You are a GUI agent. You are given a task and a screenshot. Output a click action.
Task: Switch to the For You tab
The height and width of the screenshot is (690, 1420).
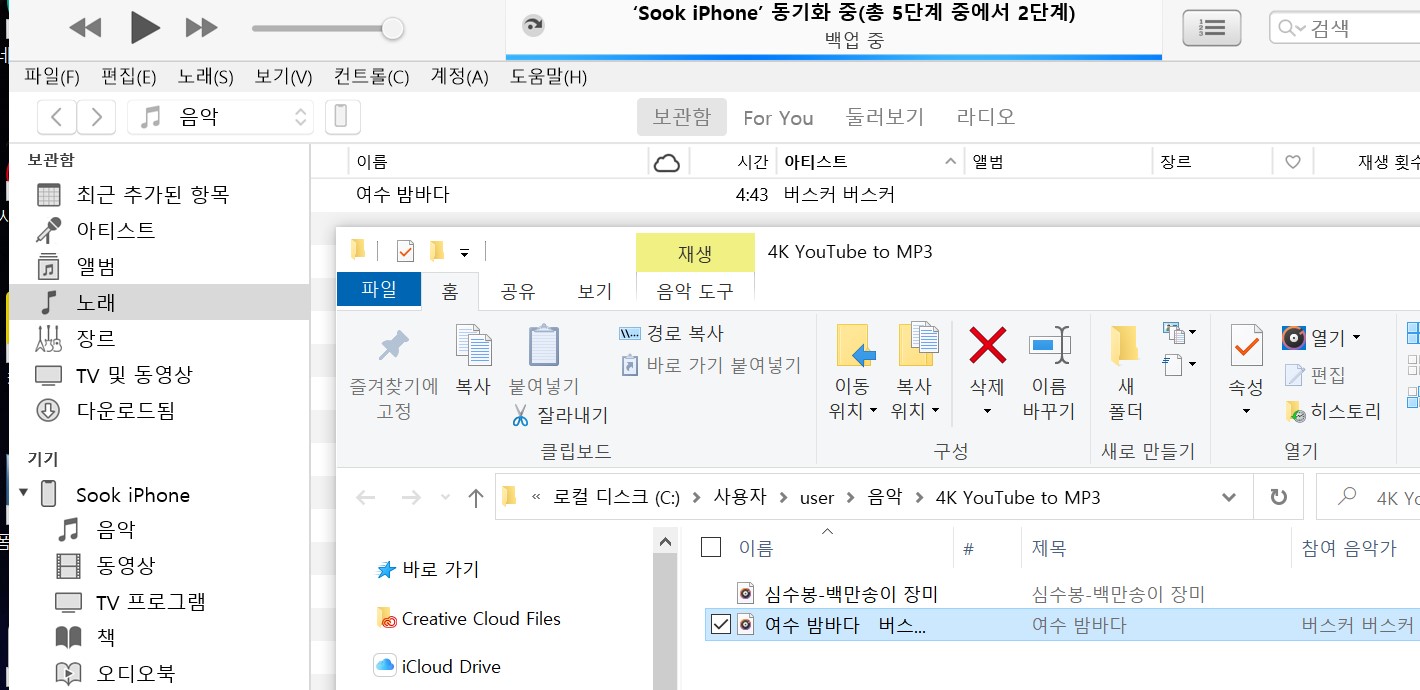(778, 117)
